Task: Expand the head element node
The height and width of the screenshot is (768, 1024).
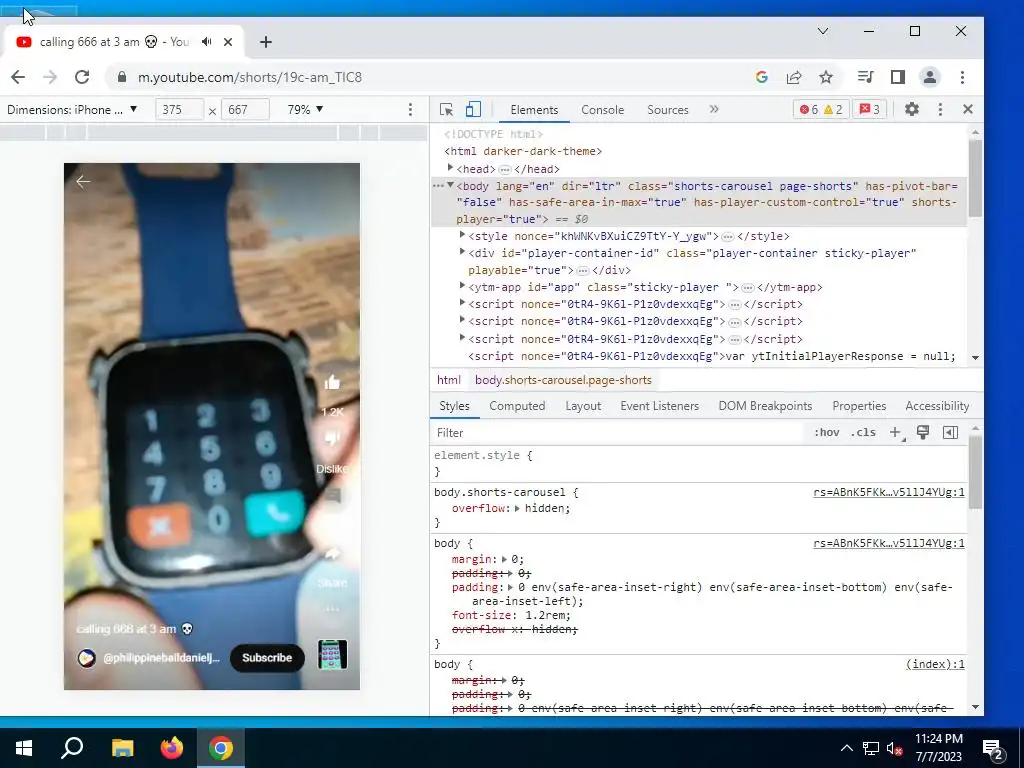Action: pos(450,168)
